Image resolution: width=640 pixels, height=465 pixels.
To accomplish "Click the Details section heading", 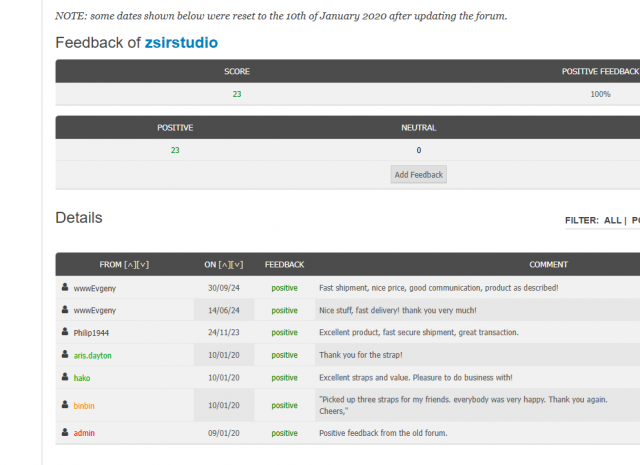I will 79,218.
